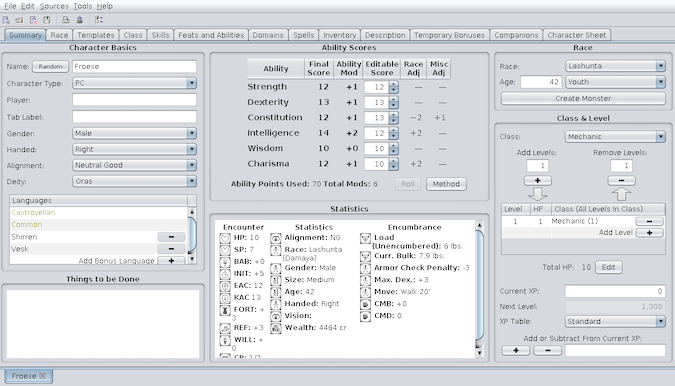Viewport: 675px width, 386px height.
Task: Open the Alignment dropdown showing Neutral Good
Action: [134, 165]
